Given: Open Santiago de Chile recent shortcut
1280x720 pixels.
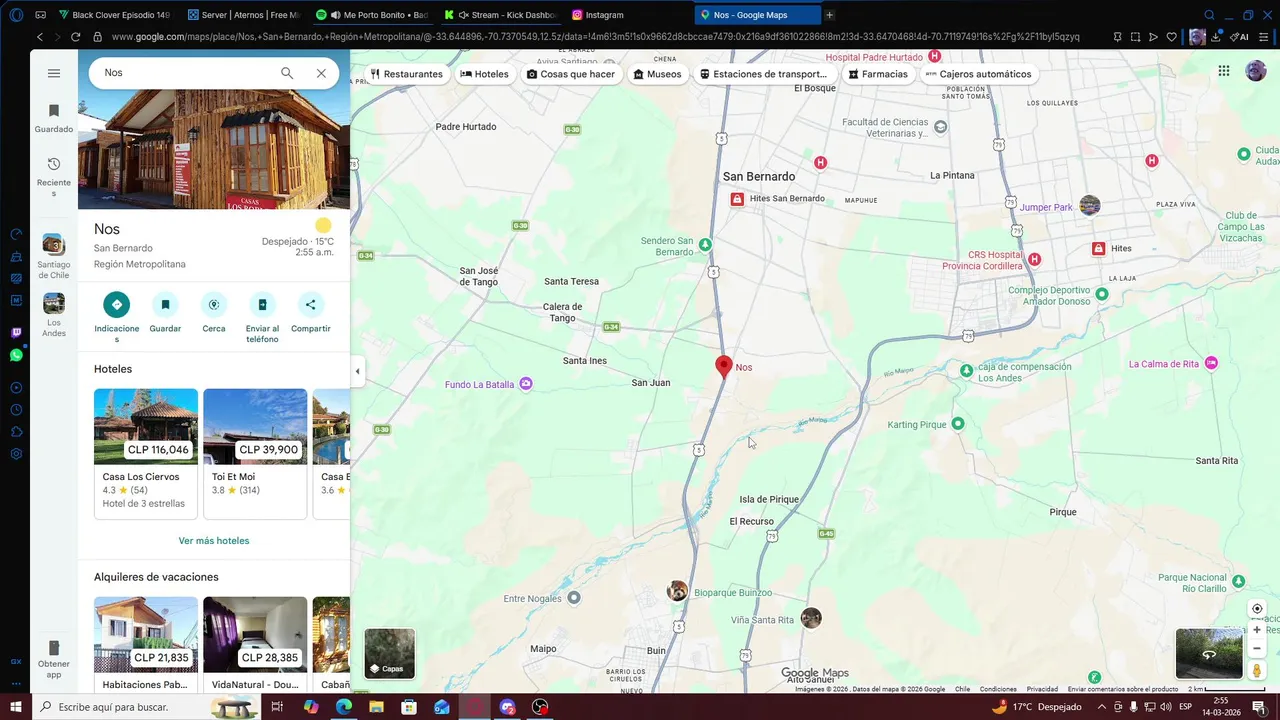Looking at the screenshot, I should 54,256.
